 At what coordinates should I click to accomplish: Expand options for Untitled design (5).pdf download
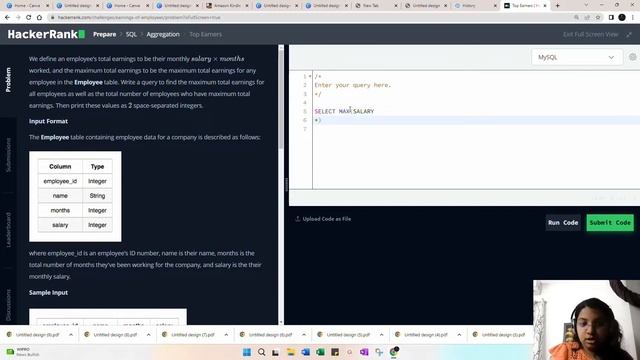(x=381, y=335)
